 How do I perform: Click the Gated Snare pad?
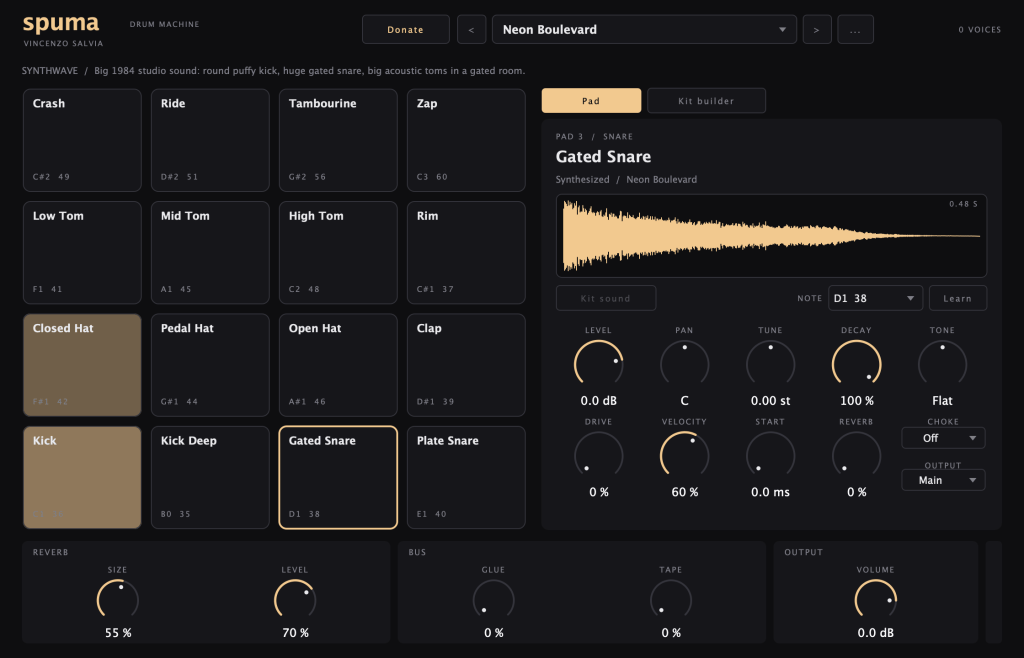[x=338, y=477]
